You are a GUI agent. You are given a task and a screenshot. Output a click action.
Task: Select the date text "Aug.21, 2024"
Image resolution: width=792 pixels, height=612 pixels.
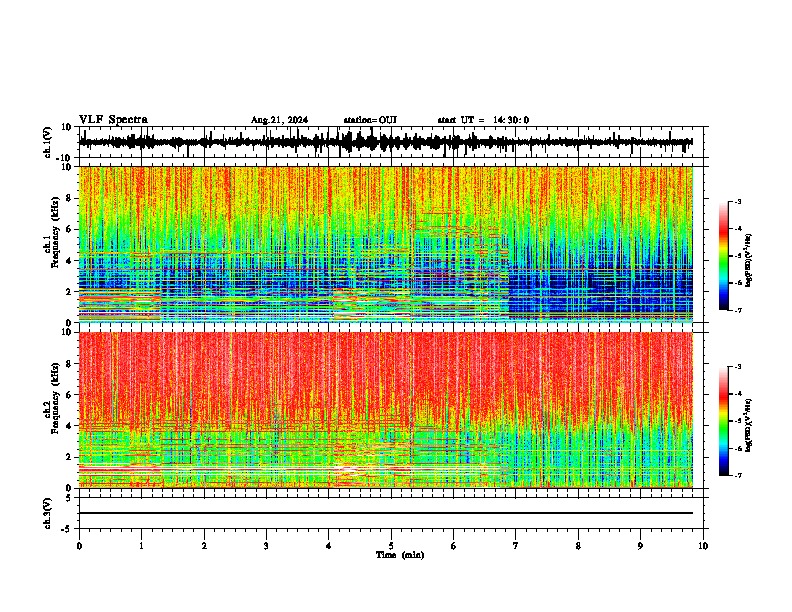[279, 120]
